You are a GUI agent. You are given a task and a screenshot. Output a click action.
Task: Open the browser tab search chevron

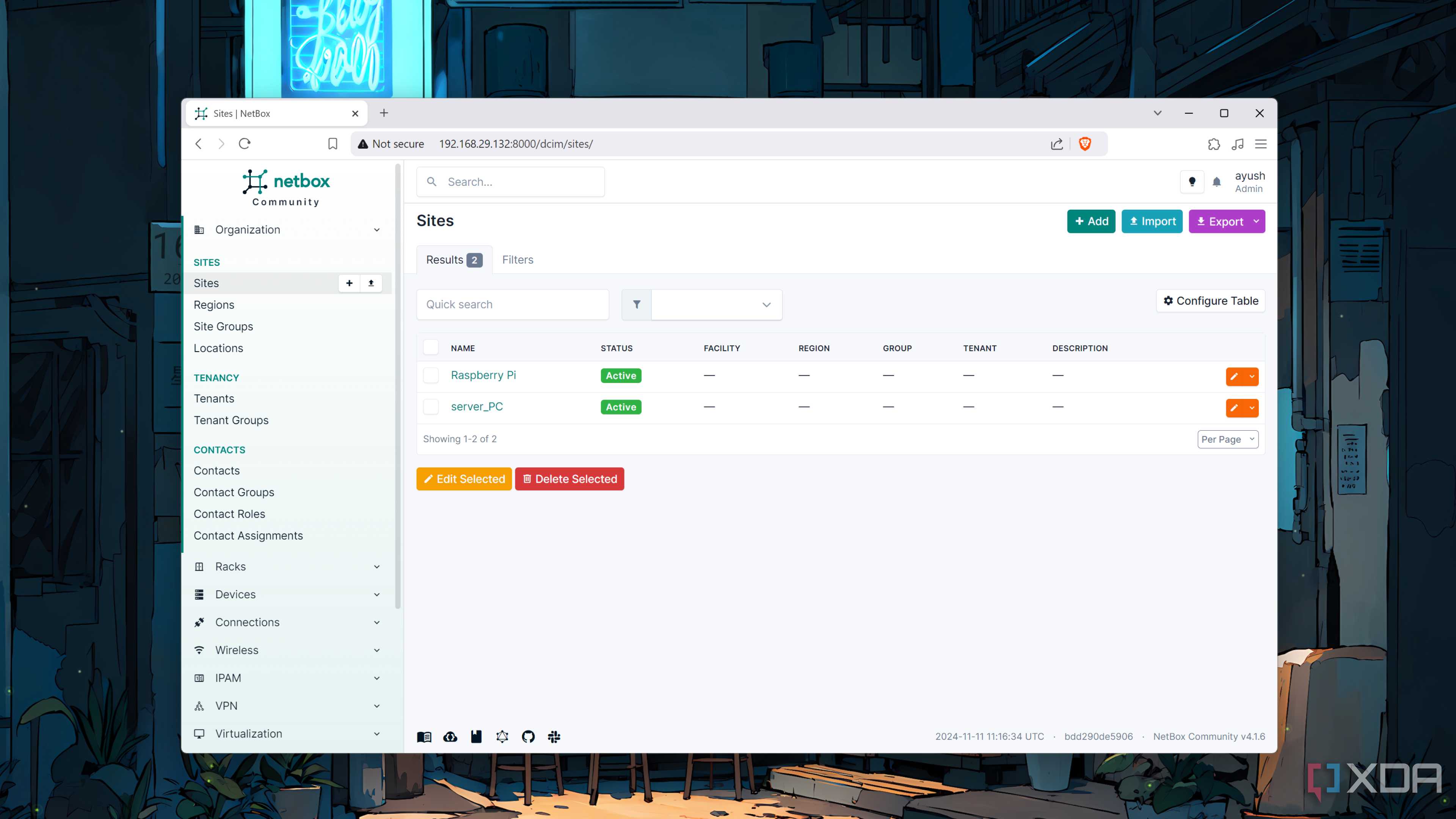pos(1157,113)
